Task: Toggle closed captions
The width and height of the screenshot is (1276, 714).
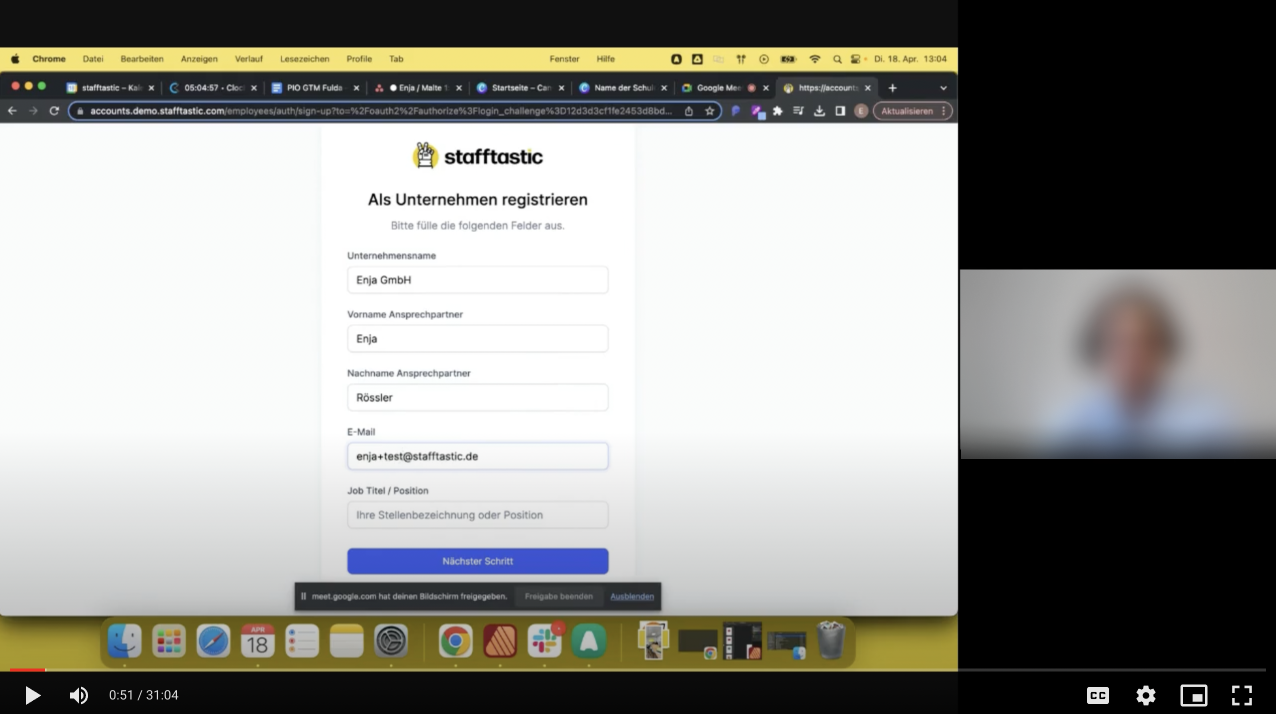Action: [1098, 695]
